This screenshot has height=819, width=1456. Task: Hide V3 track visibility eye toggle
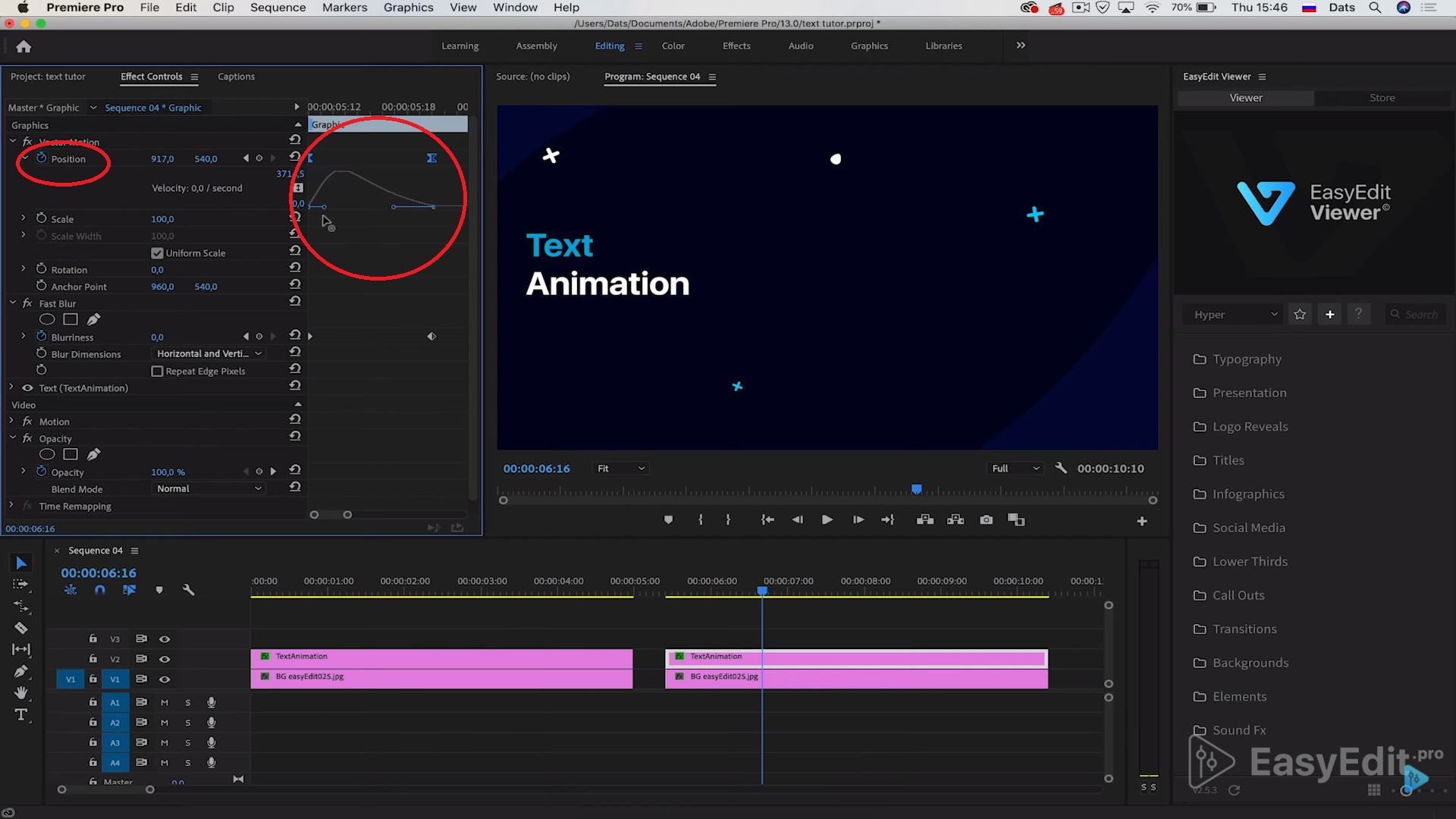pos(164,638)
